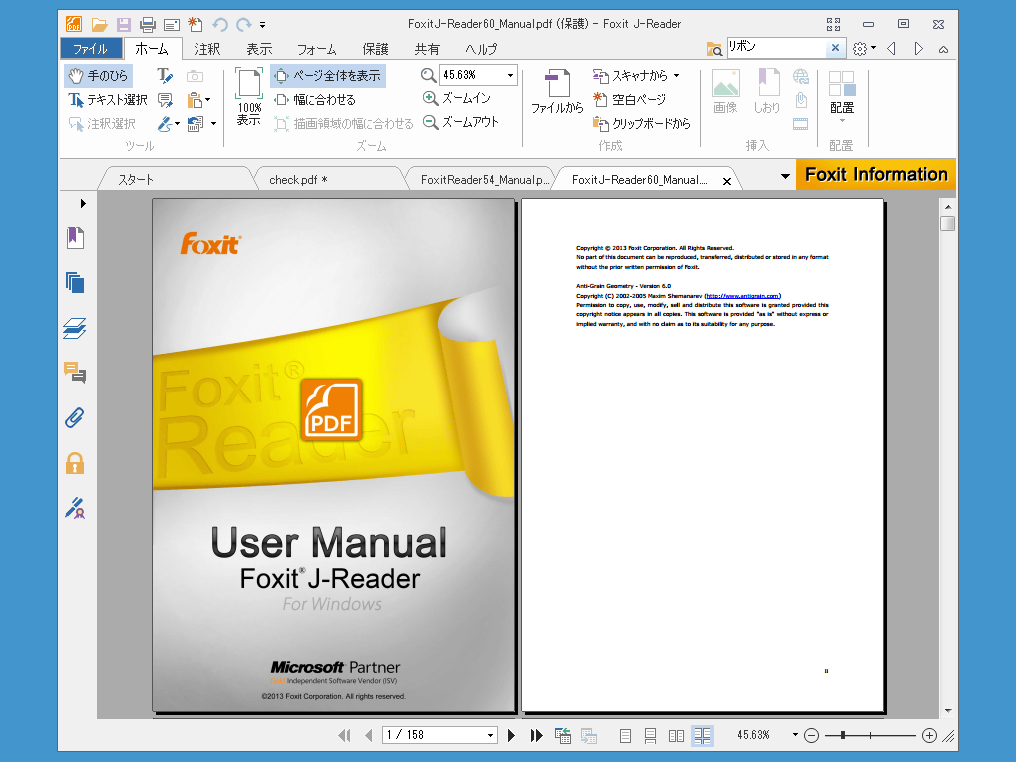Expand the quick access toolbar customize arrow
The width and height of the screenshot is (1016, 762).
pos(262,25)
